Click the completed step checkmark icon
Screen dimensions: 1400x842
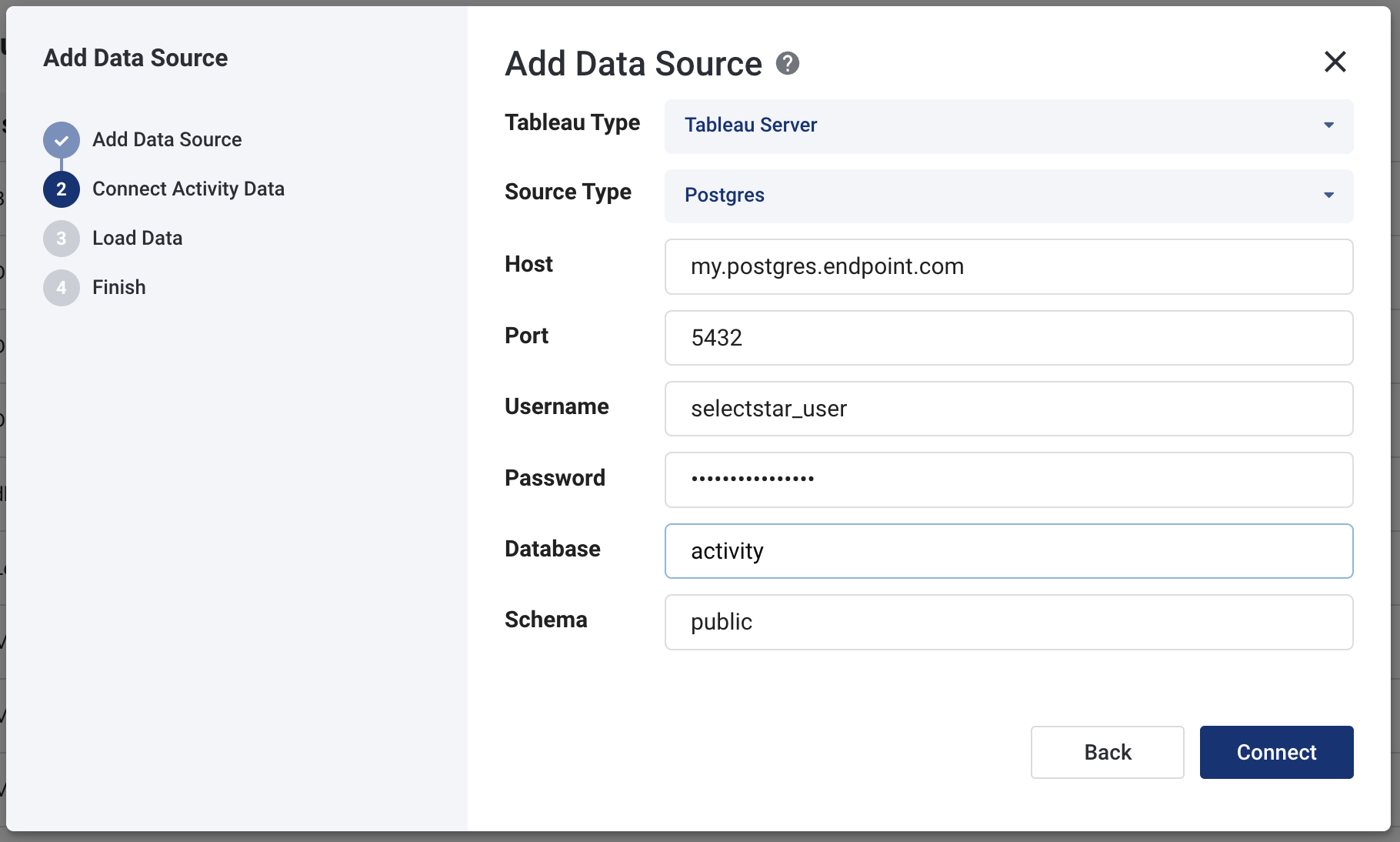click(62, 140)
